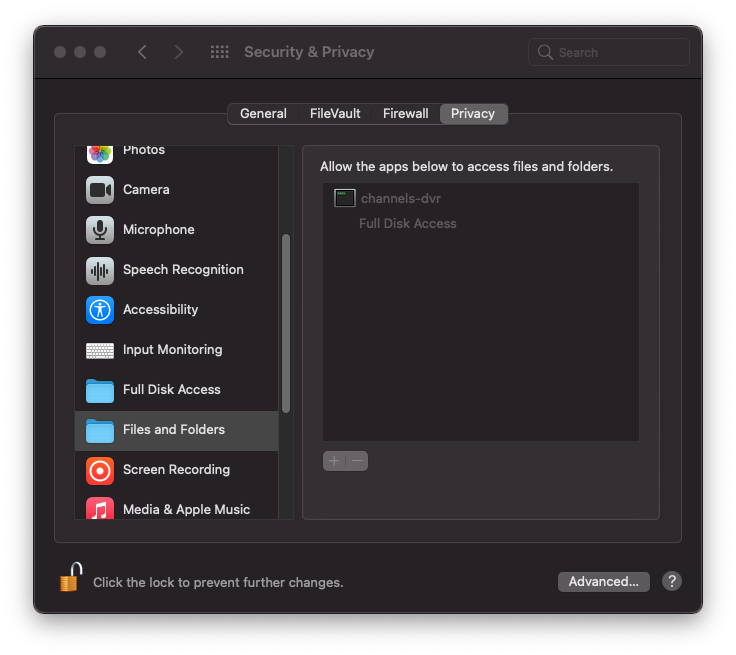Select the channels-dvr app entry

[400, 199]
